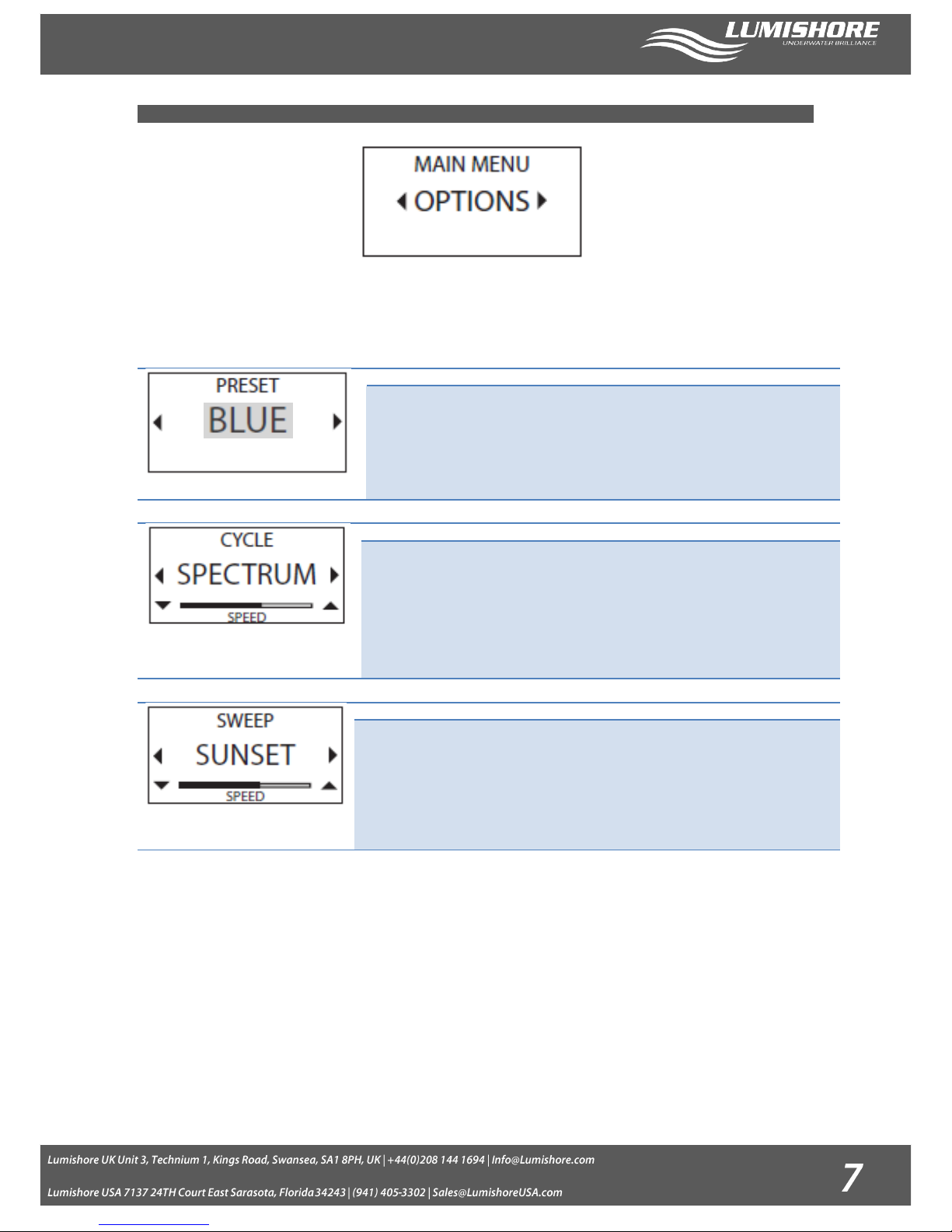Viewport: 952px width, 1232px height.
Task: Open the Info@Lumishore.com email link
Action: (543, 1160)
